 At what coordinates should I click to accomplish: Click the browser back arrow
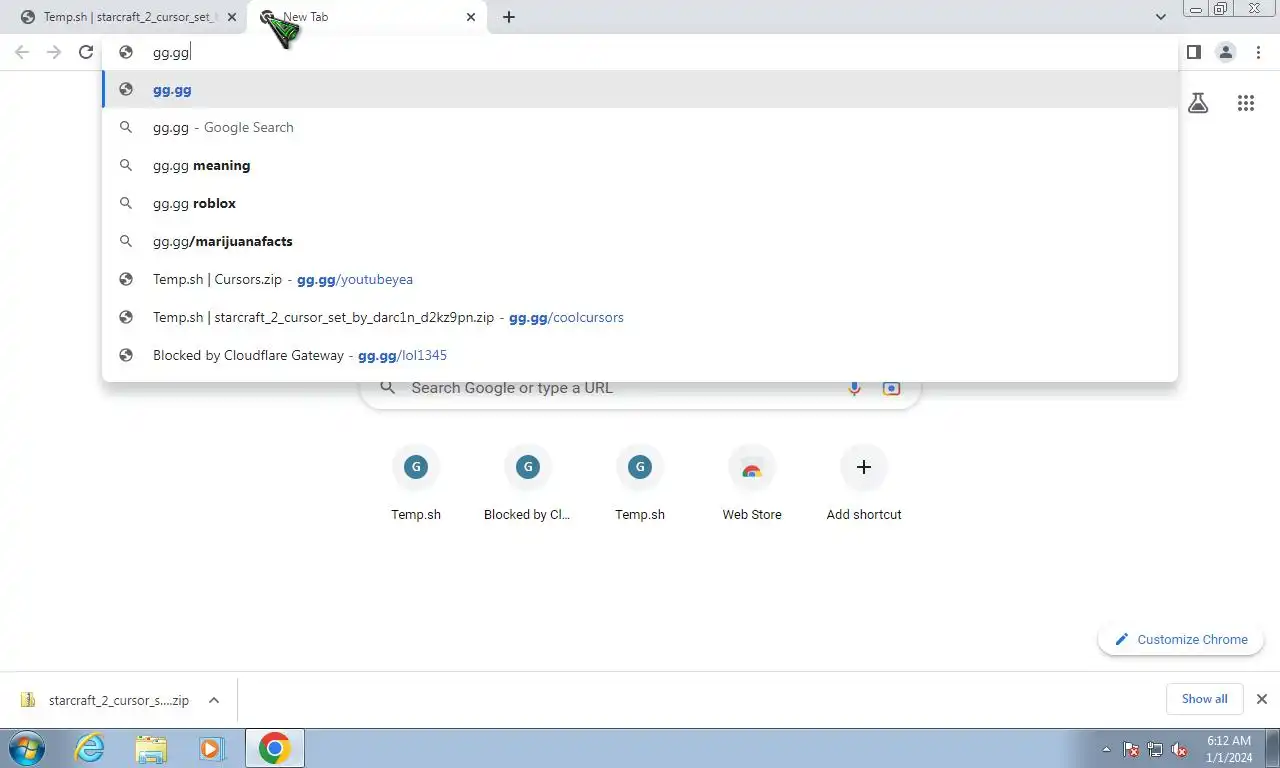pyautogui.click(x=22, y=52)
